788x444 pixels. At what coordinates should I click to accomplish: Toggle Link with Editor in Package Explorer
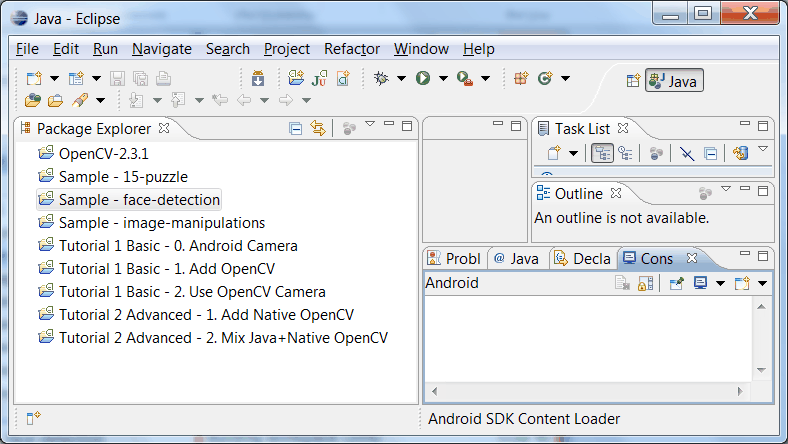click(x=318, y=128)
